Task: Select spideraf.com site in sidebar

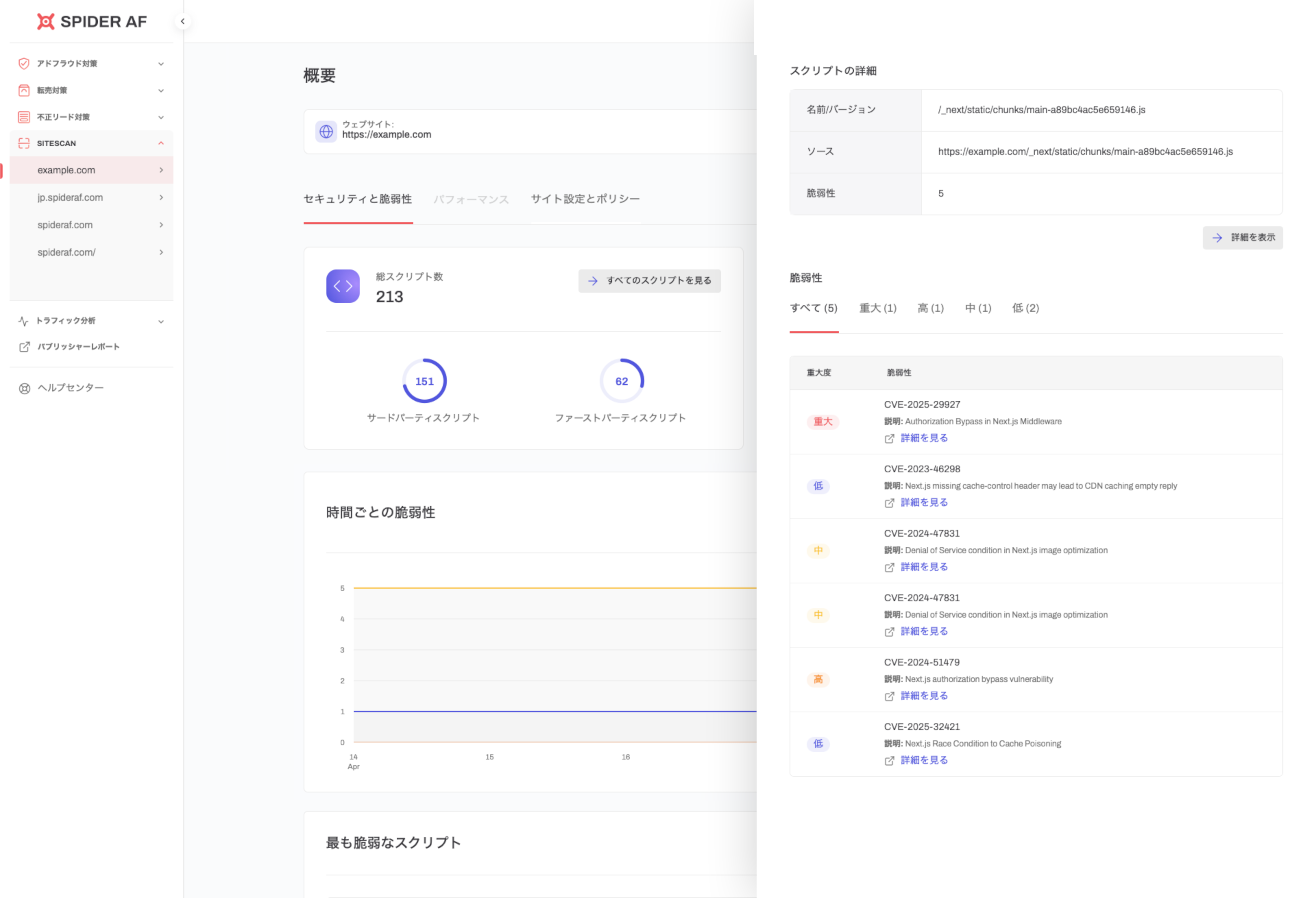Action: [x=91, y=225]
